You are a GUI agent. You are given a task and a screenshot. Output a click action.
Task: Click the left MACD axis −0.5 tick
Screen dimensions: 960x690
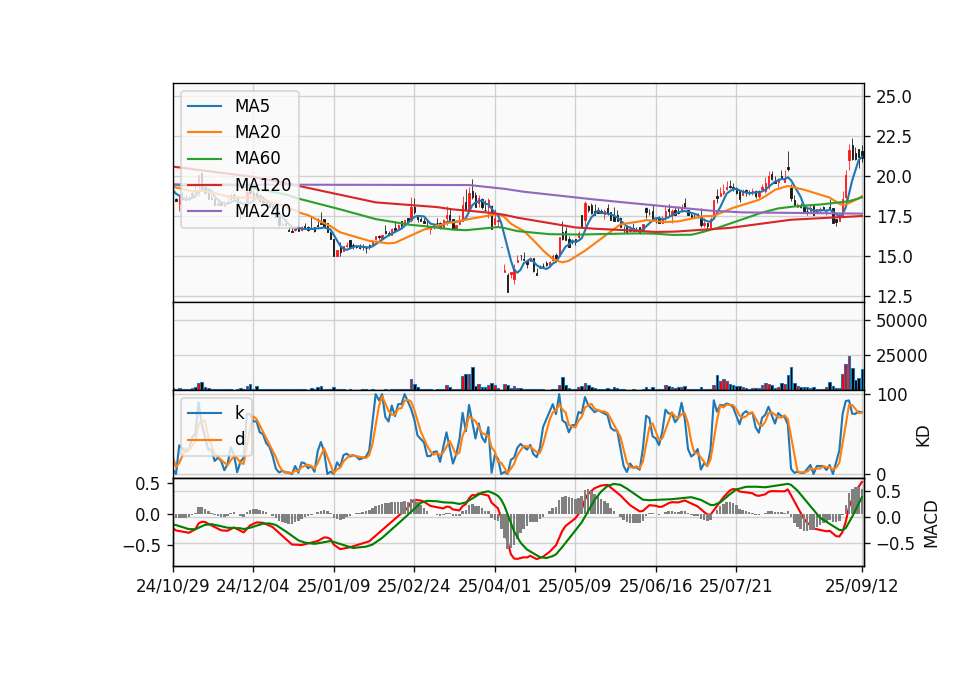[x=141, y=546]
